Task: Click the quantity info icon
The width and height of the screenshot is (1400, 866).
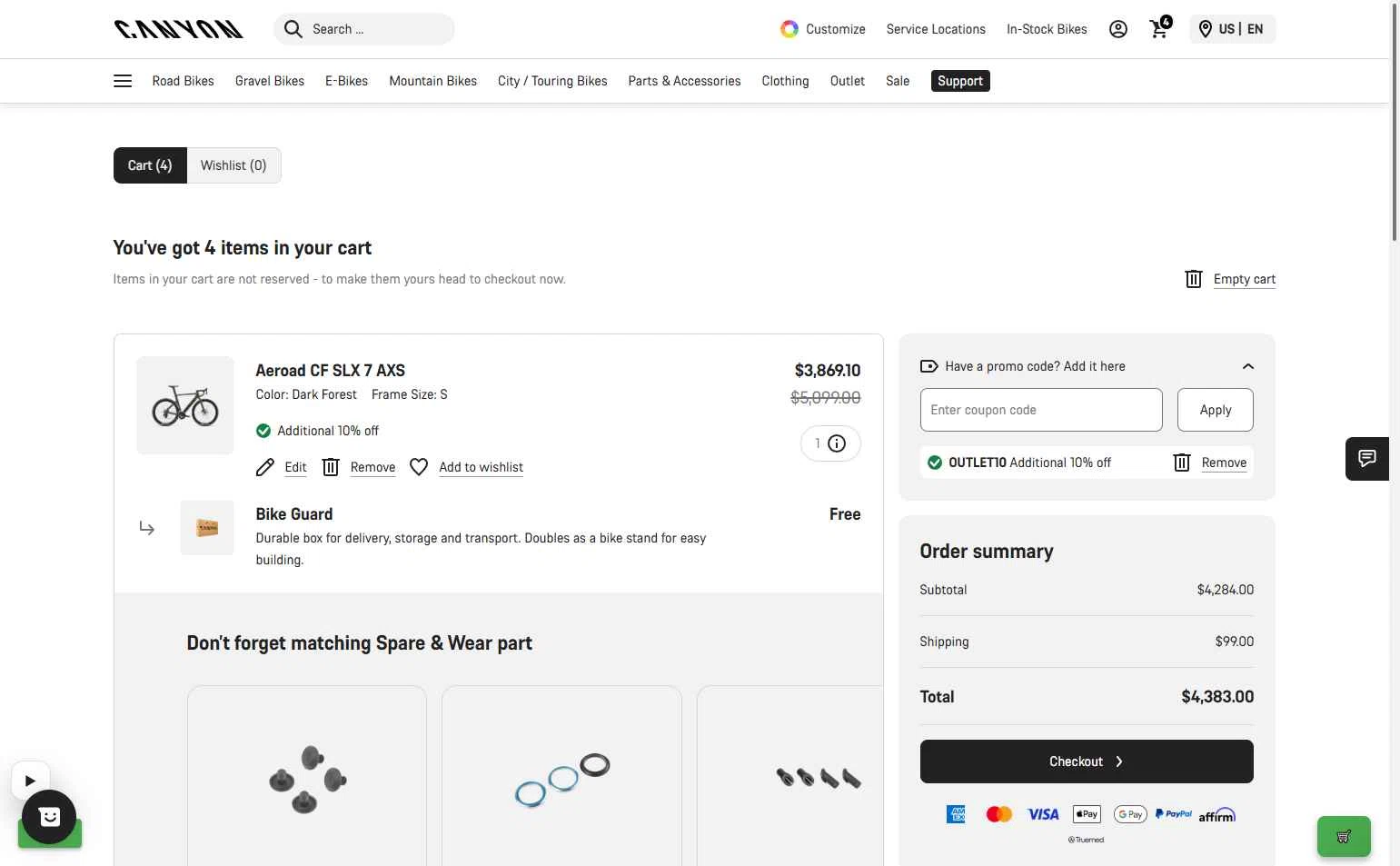Action: click(837, 443)
